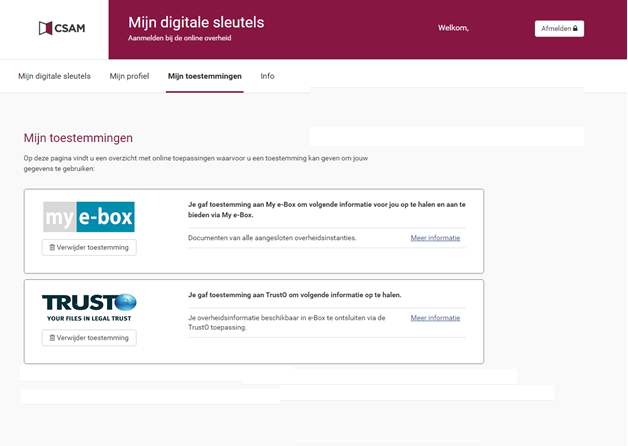Click the bold text 'Je gaf toestemming aan TrustO'
This screenshot has height=446, width=628.
click(x=238, y=295)
